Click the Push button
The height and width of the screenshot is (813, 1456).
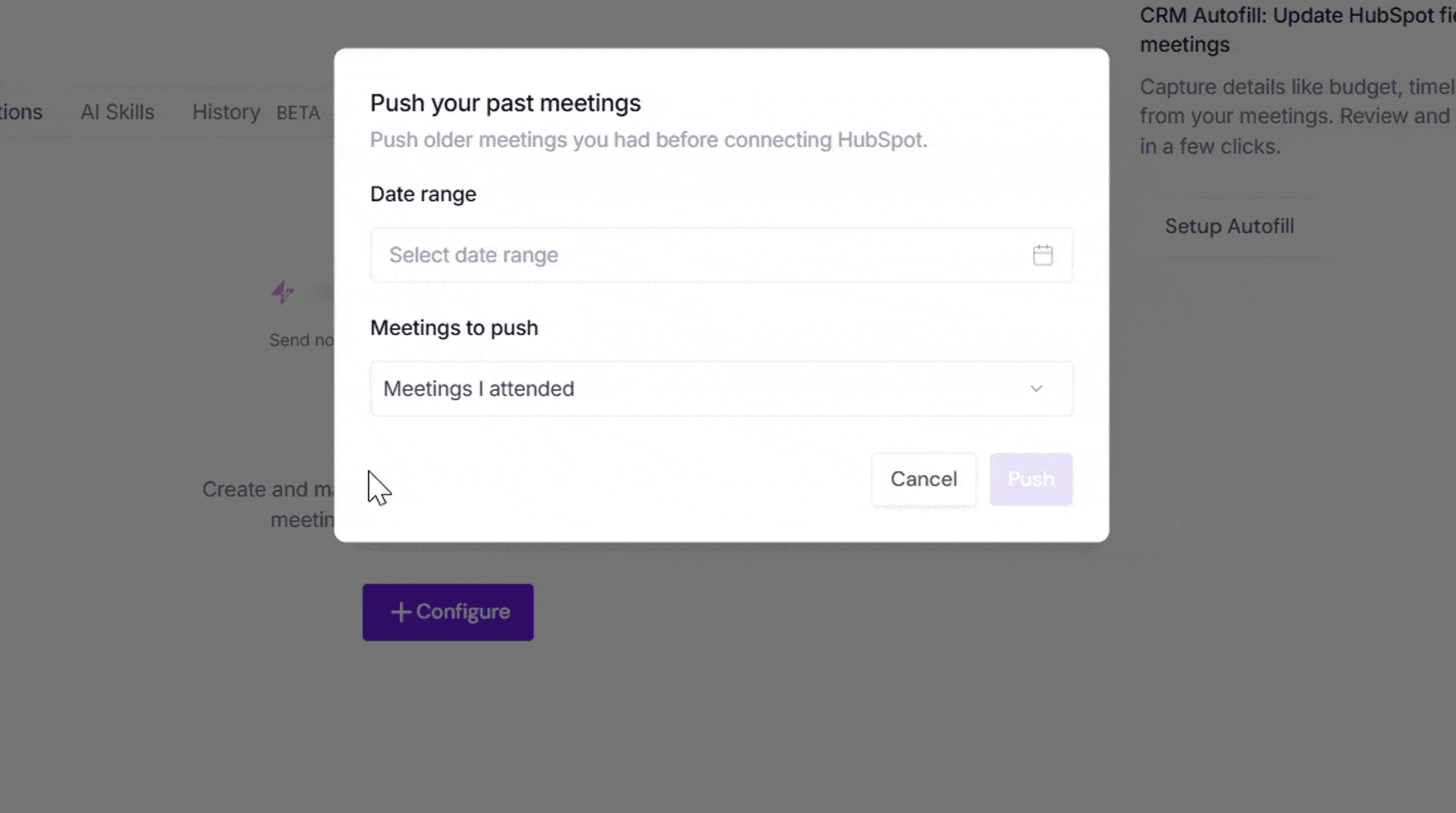coord(1031,479)
